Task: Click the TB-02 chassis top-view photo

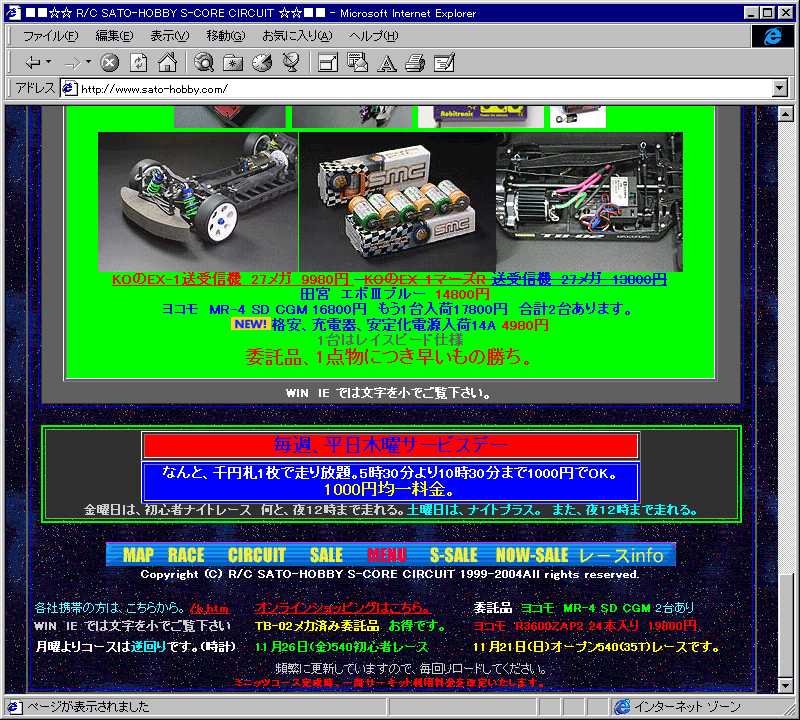Action: (x=589, y=202)
